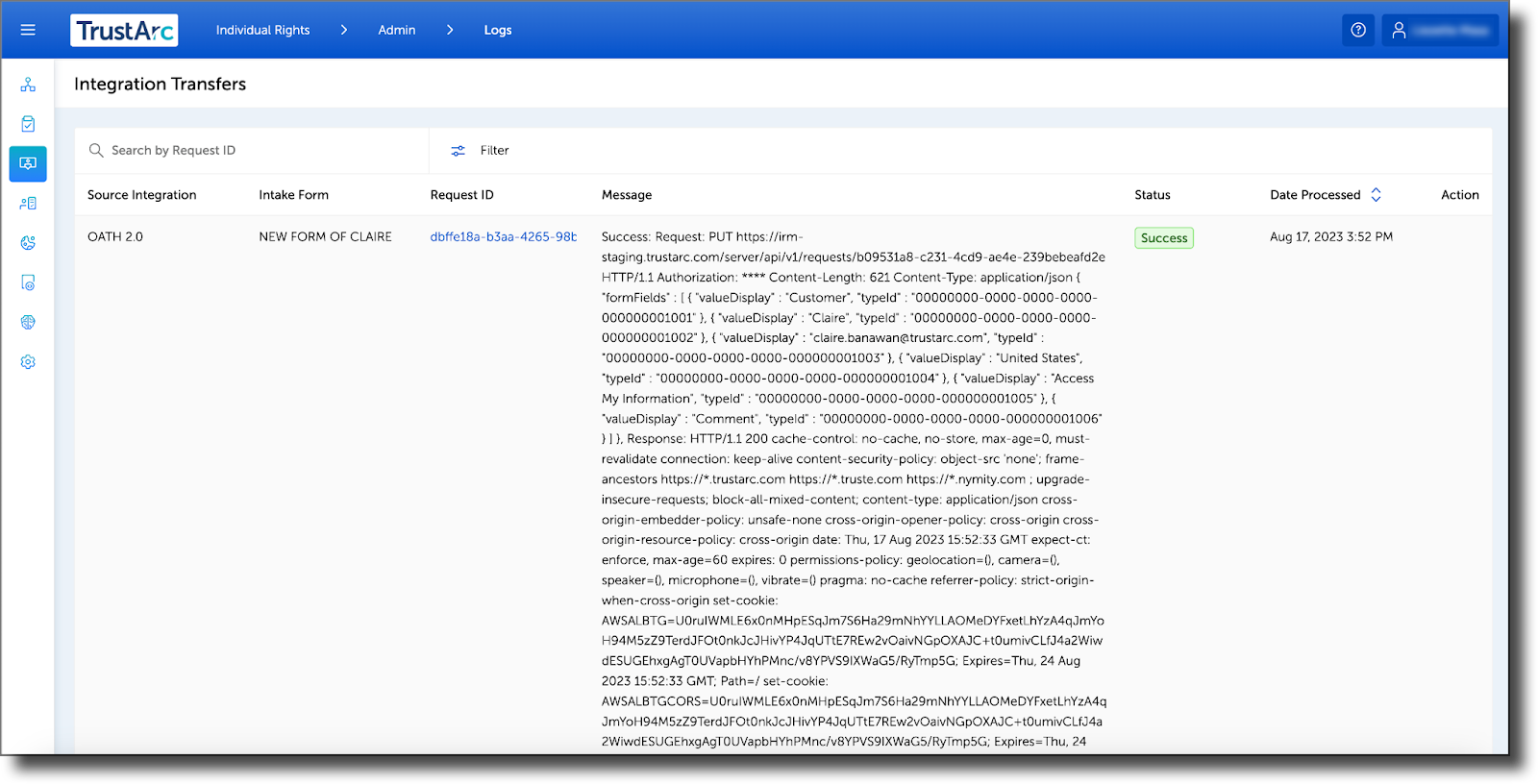
Task: Open the cookie sidebar icon
Action: 28,243
